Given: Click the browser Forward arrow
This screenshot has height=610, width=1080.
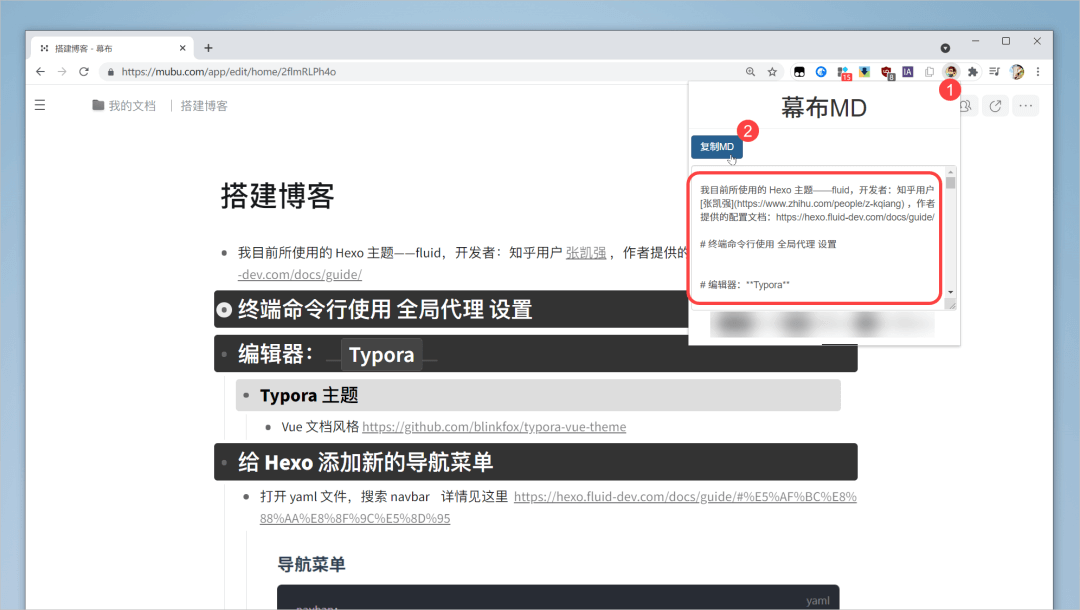Looking at the screenshot, I should coord(62,72).
